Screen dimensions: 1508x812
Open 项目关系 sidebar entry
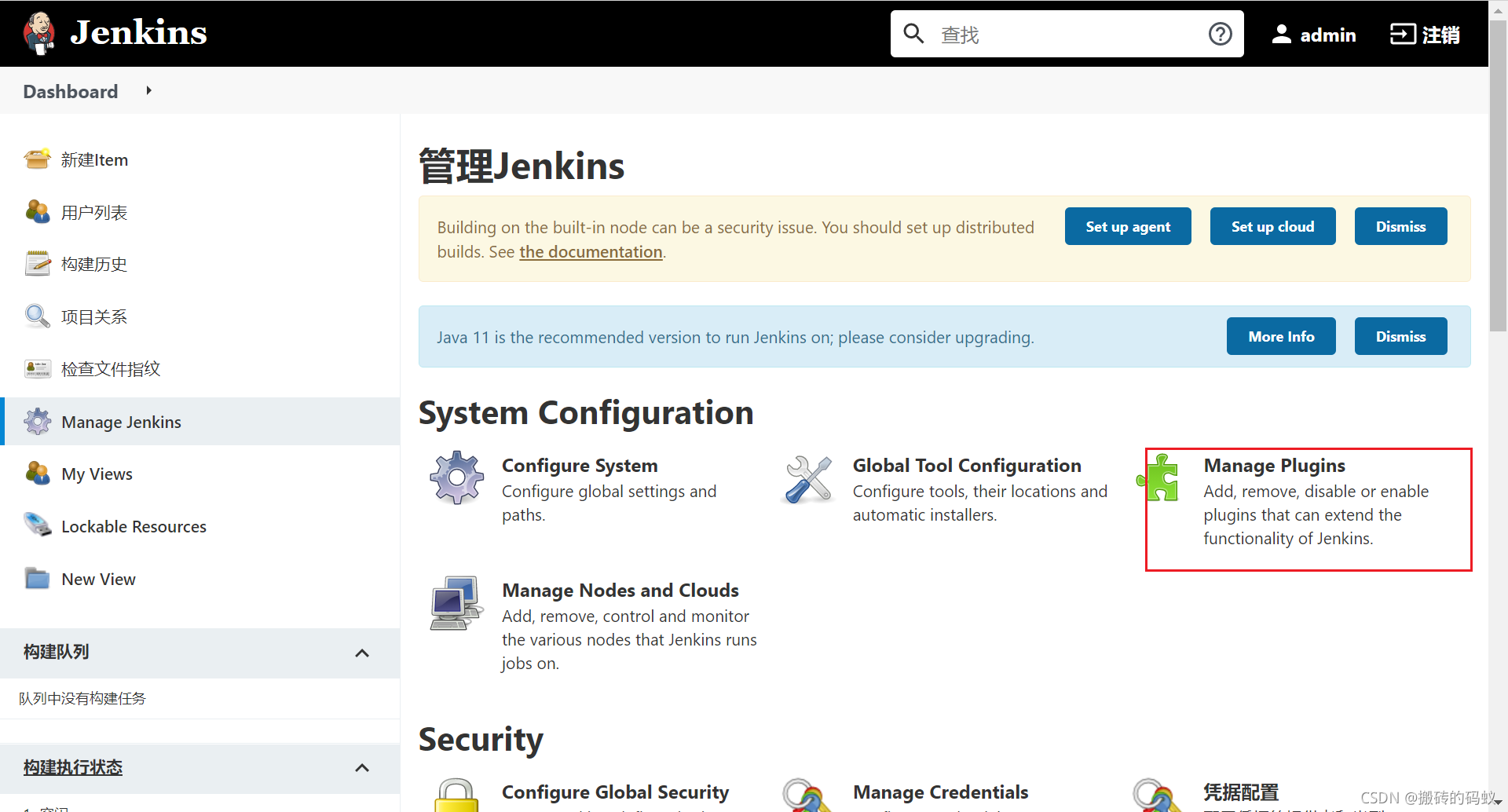tap(94, 316)
